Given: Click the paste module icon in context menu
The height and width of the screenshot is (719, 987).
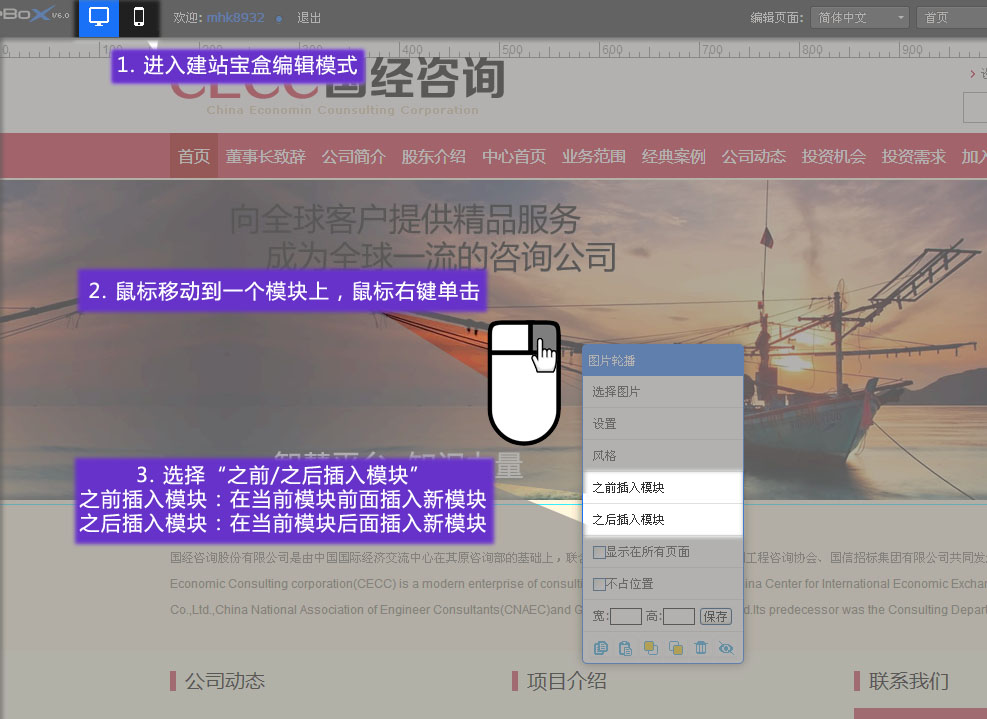Looking at the screenshot, I should click(x=626, y=648).
